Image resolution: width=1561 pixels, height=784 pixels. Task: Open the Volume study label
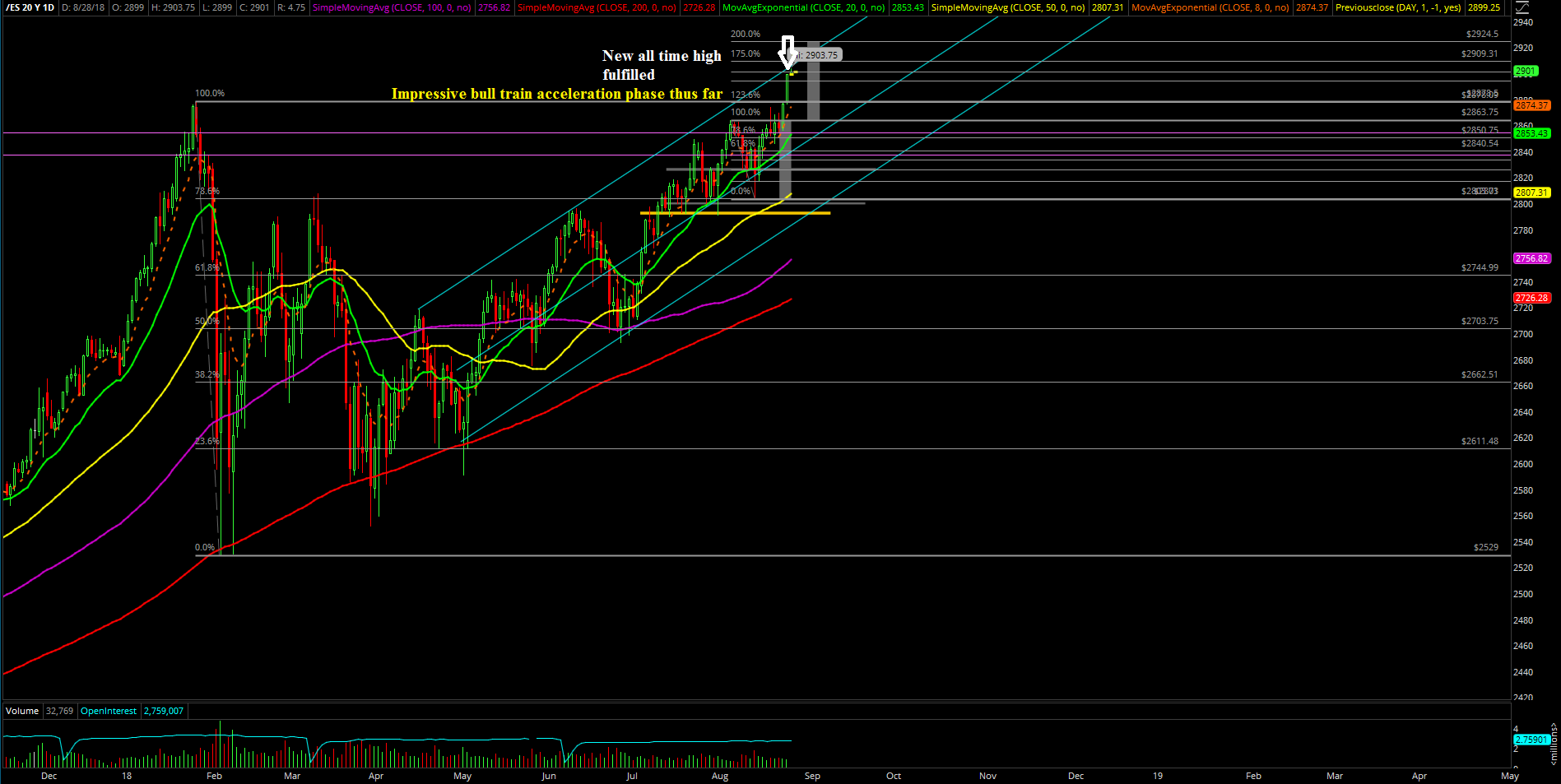click(x=22, y=711)
